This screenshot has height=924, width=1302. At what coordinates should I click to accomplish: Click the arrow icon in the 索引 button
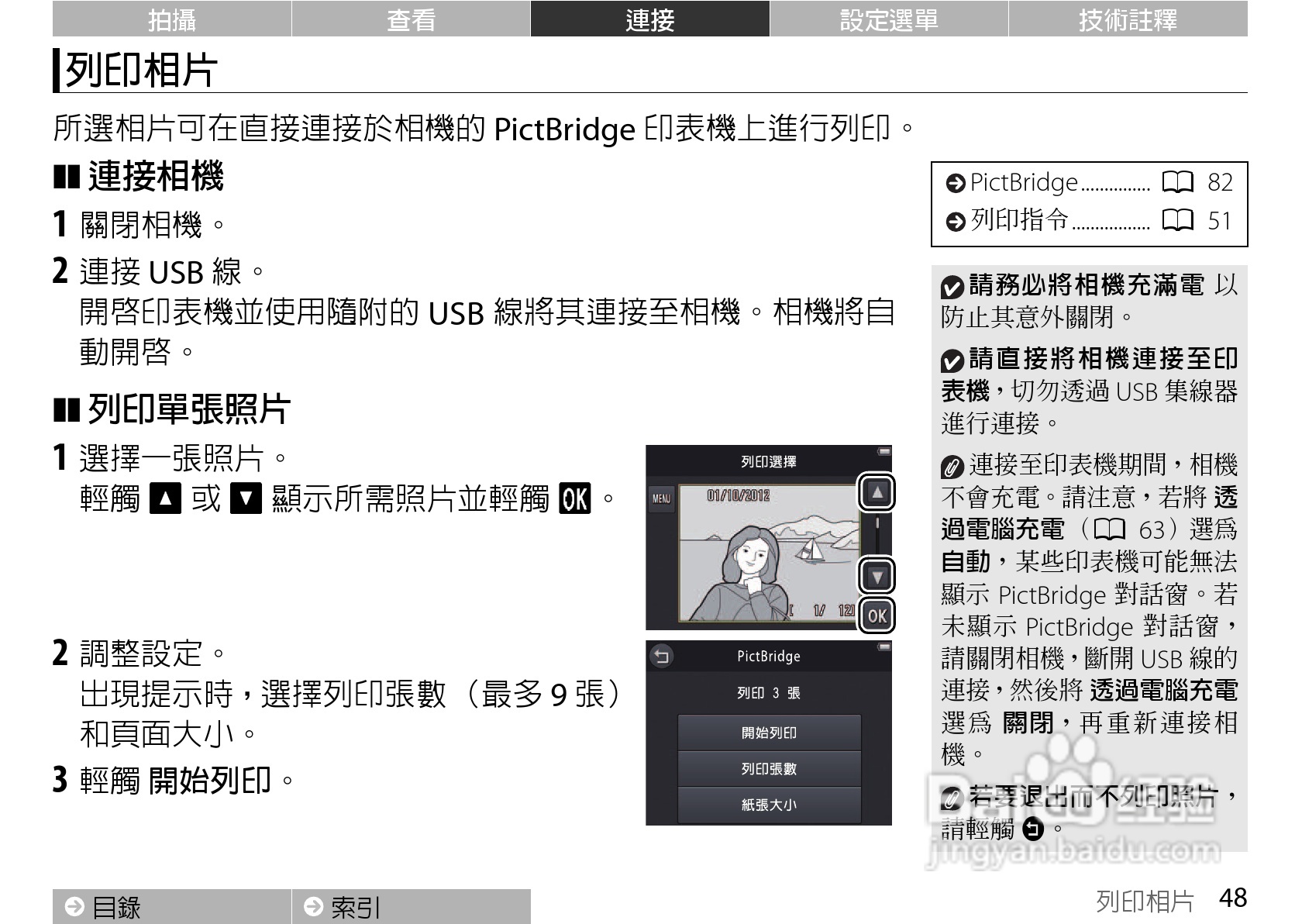314,906
